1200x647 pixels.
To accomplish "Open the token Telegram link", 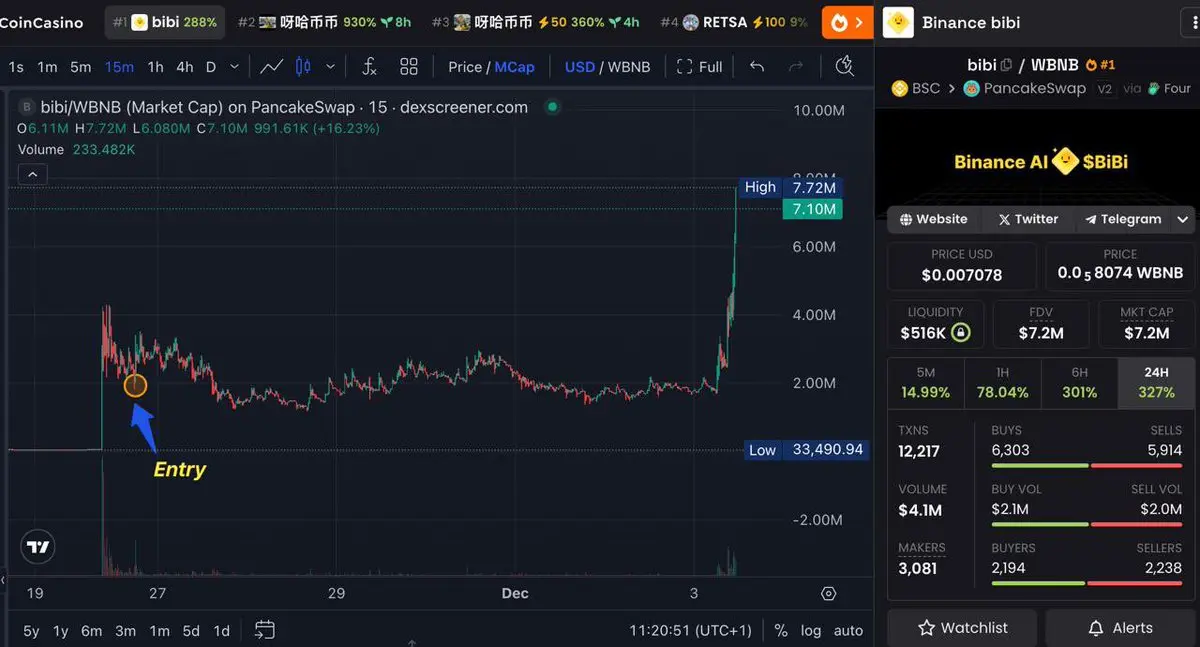I will pos(1123,219).
